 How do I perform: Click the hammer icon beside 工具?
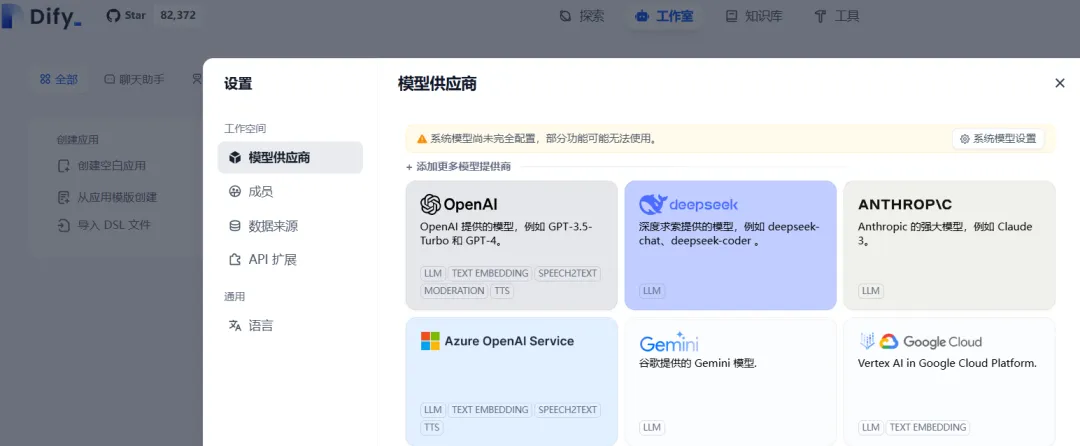[x=820, y=17]
